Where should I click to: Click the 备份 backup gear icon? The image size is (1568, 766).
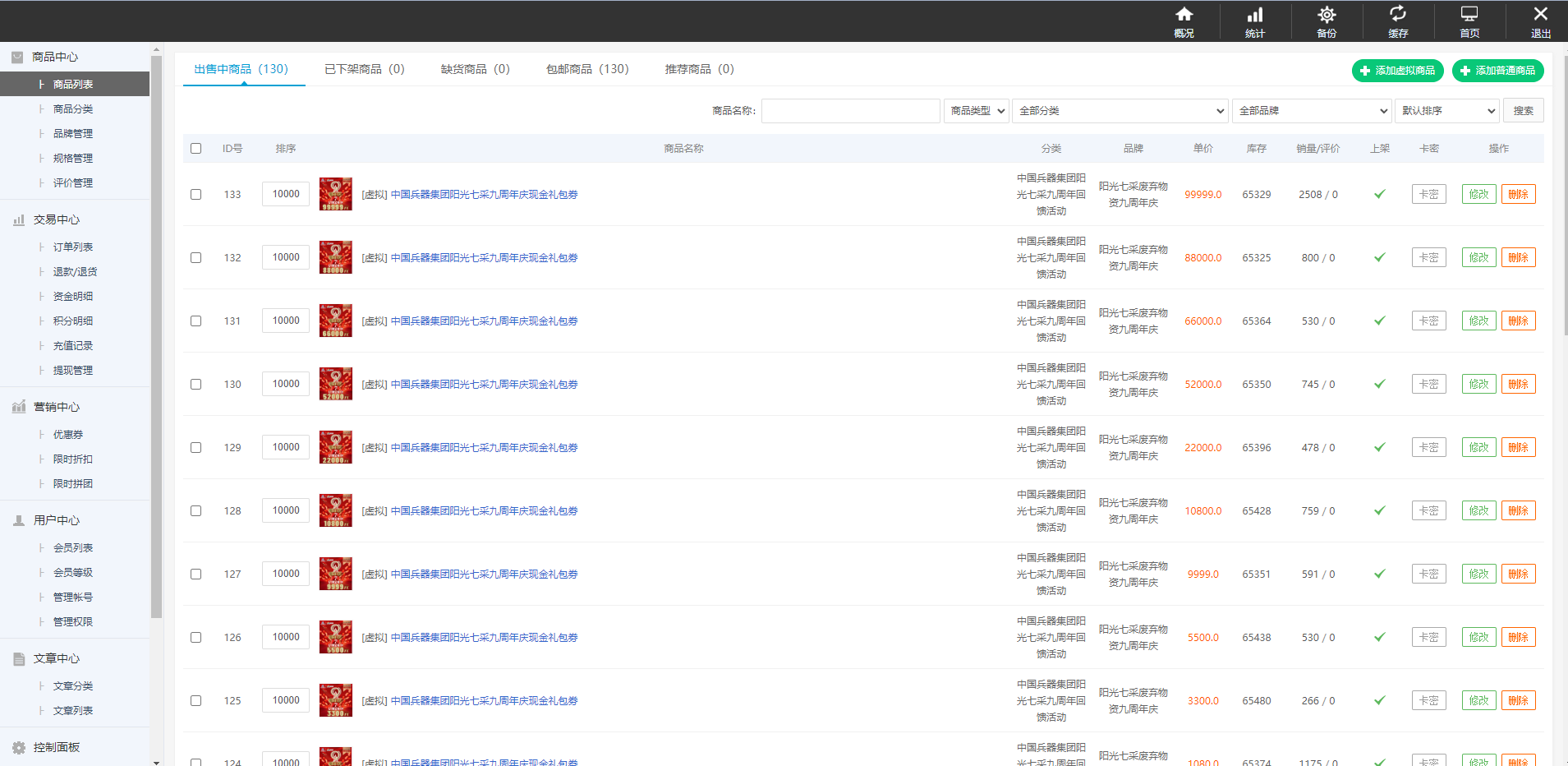click(x=1327, y=15)
